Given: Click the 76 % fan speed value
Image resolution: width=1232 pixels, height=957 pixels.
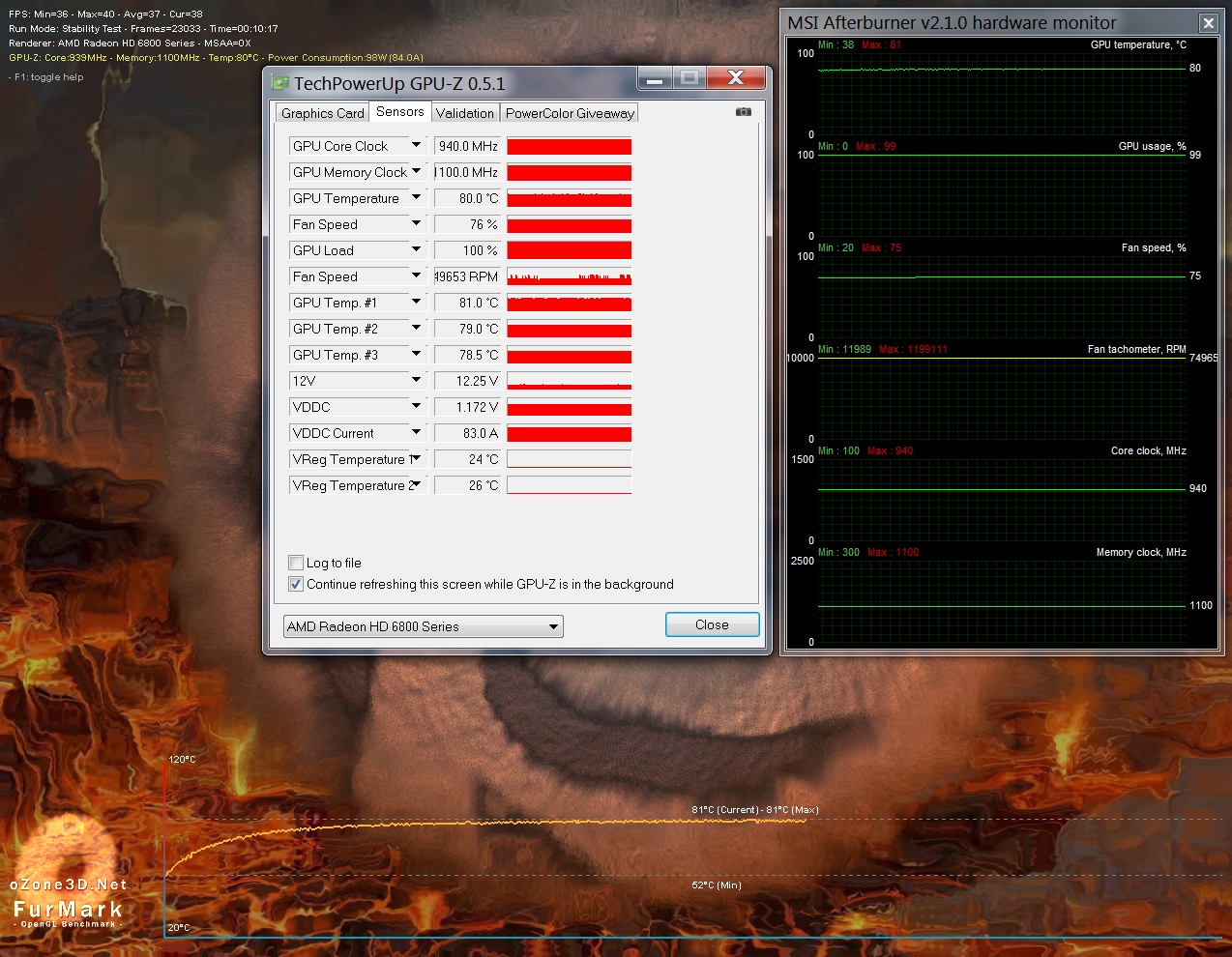Looking at the screenshot, I should tap(467, 224).
